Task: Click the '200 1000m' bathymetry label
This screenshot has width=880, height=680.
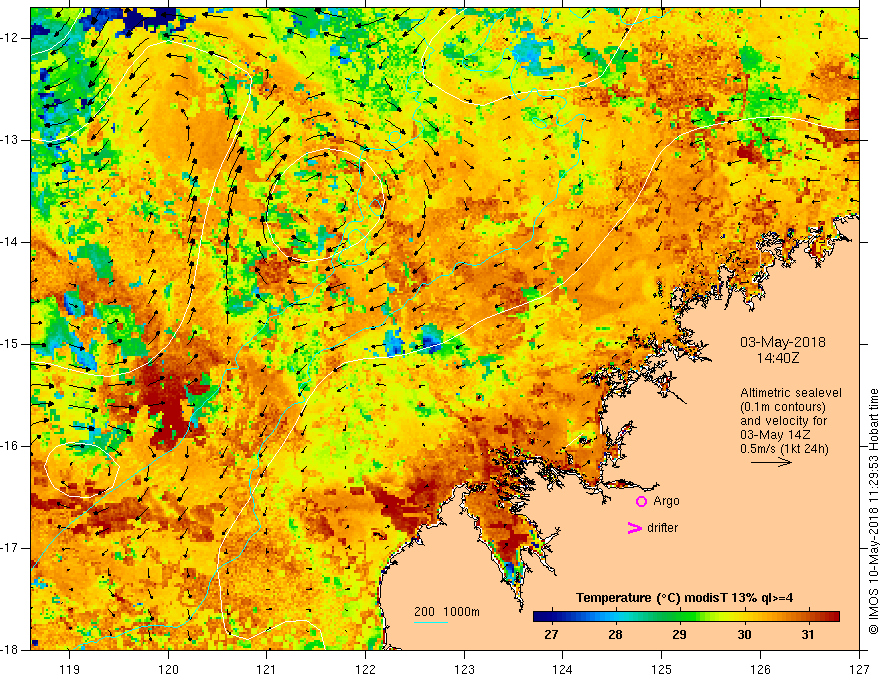Action: click(447, 612)
